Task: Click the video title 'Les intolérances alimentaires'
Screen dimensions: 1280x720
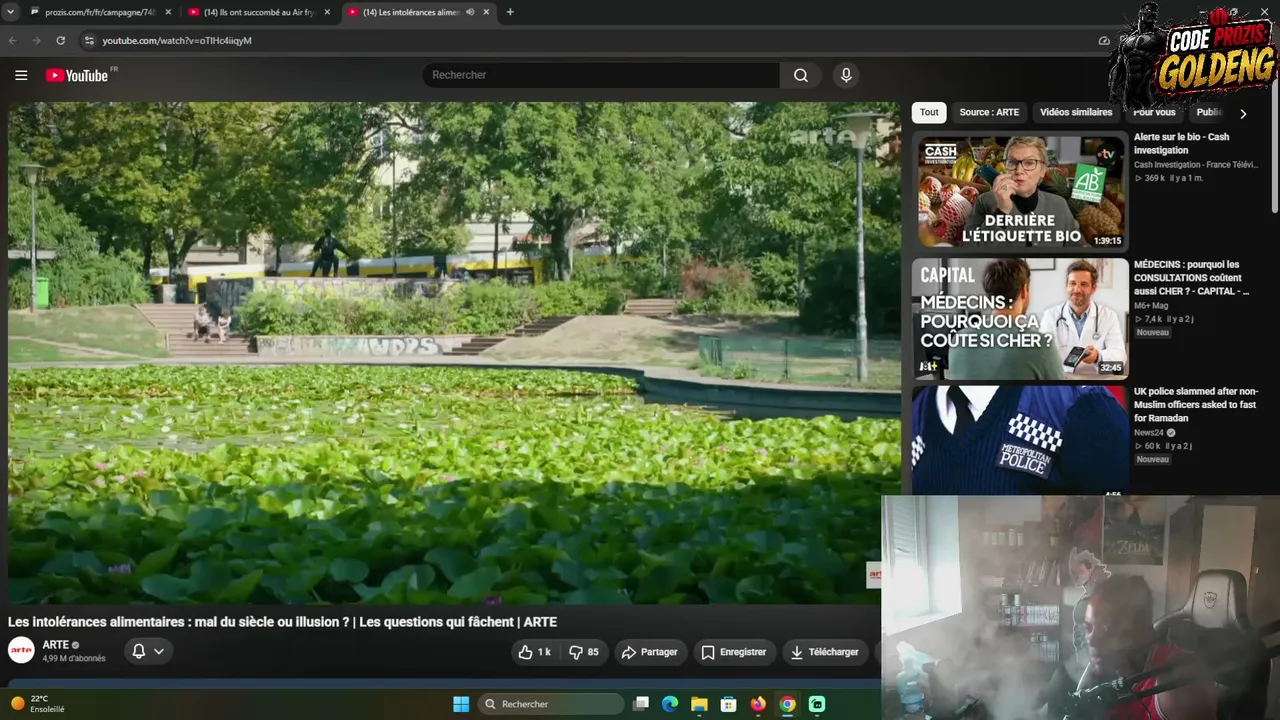Action: point(282,622)
